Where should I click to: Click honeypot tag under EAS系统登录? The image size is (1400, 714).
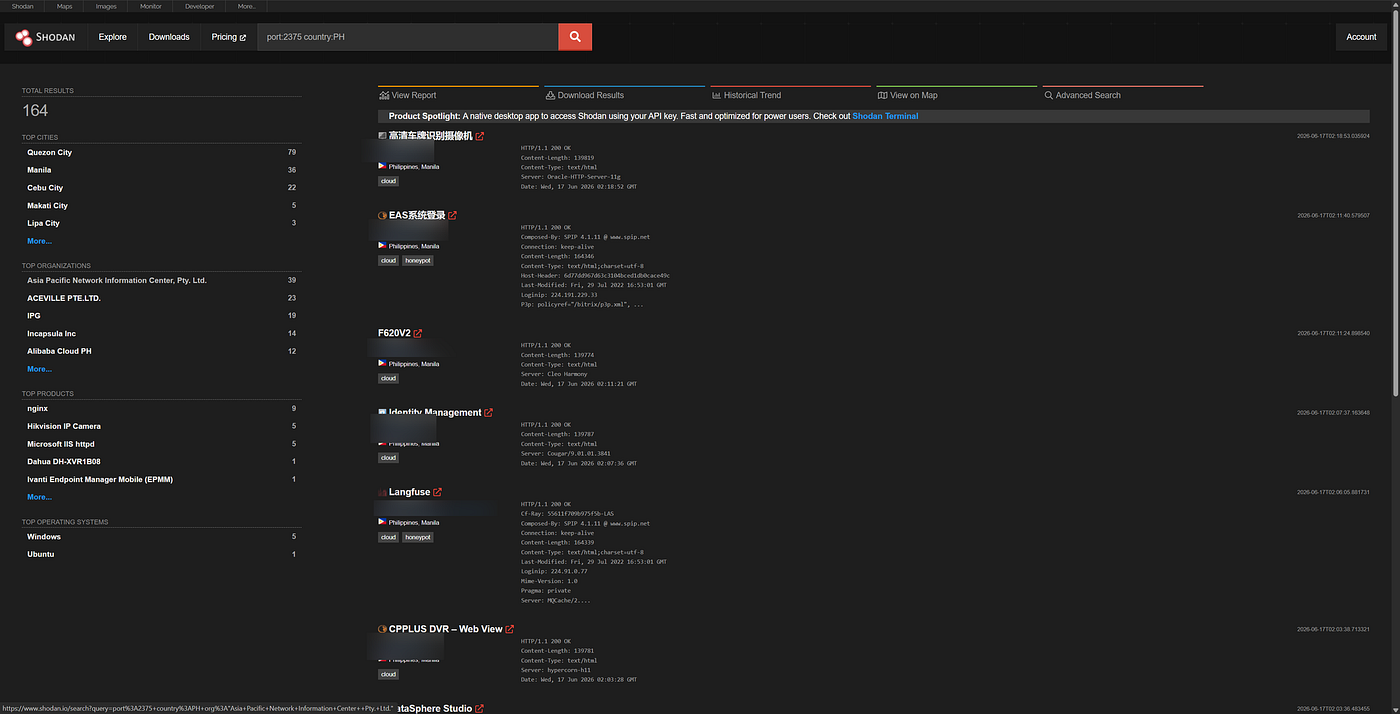point(418,260)
